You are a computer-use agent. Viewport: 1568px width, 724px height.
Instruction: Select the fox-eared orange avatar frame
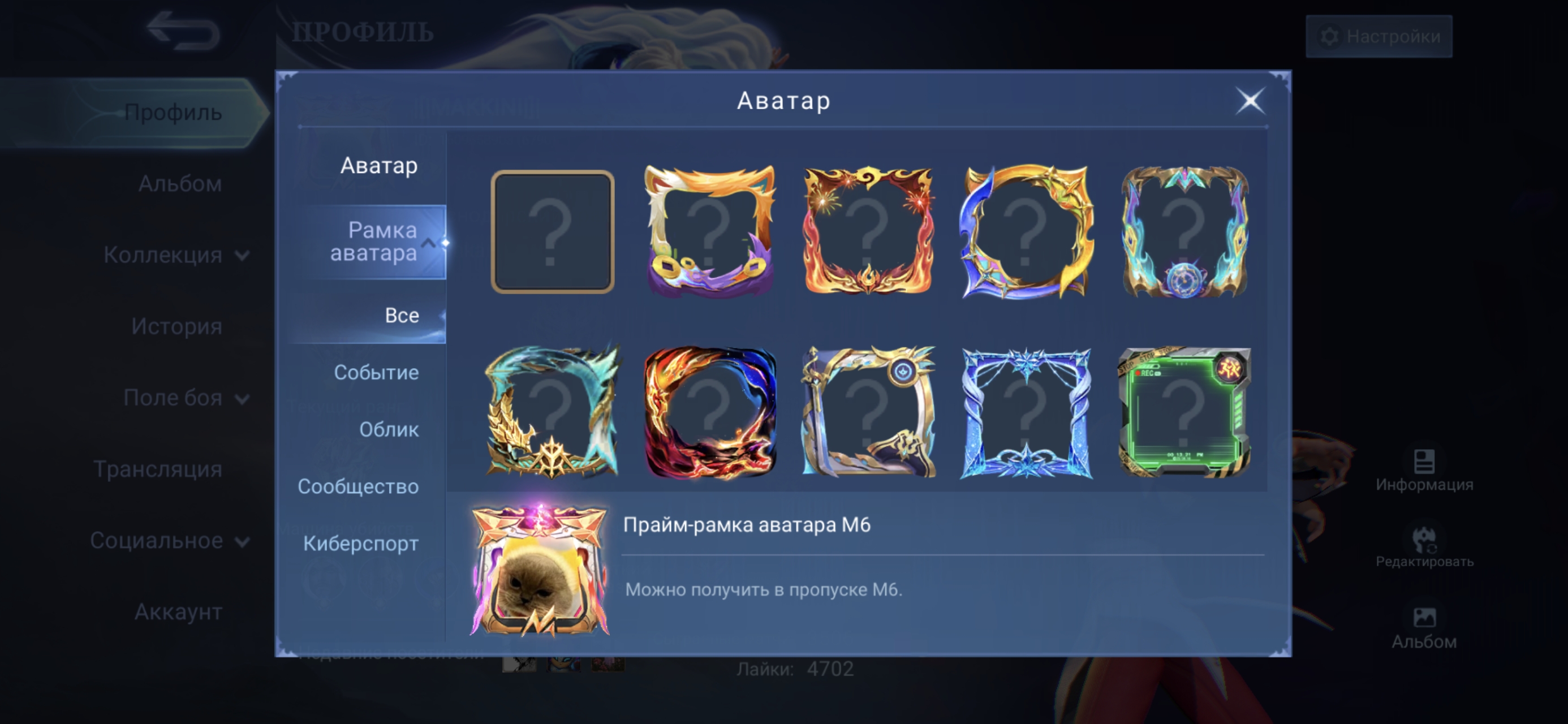710,231
